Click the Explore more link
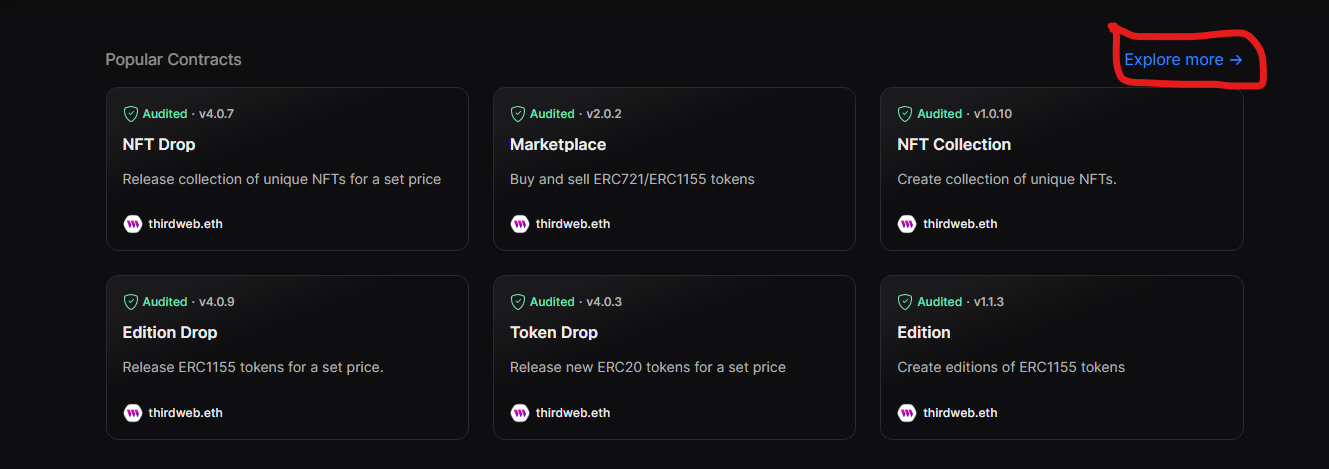The image size is (1329, 469). (1183, 60)
